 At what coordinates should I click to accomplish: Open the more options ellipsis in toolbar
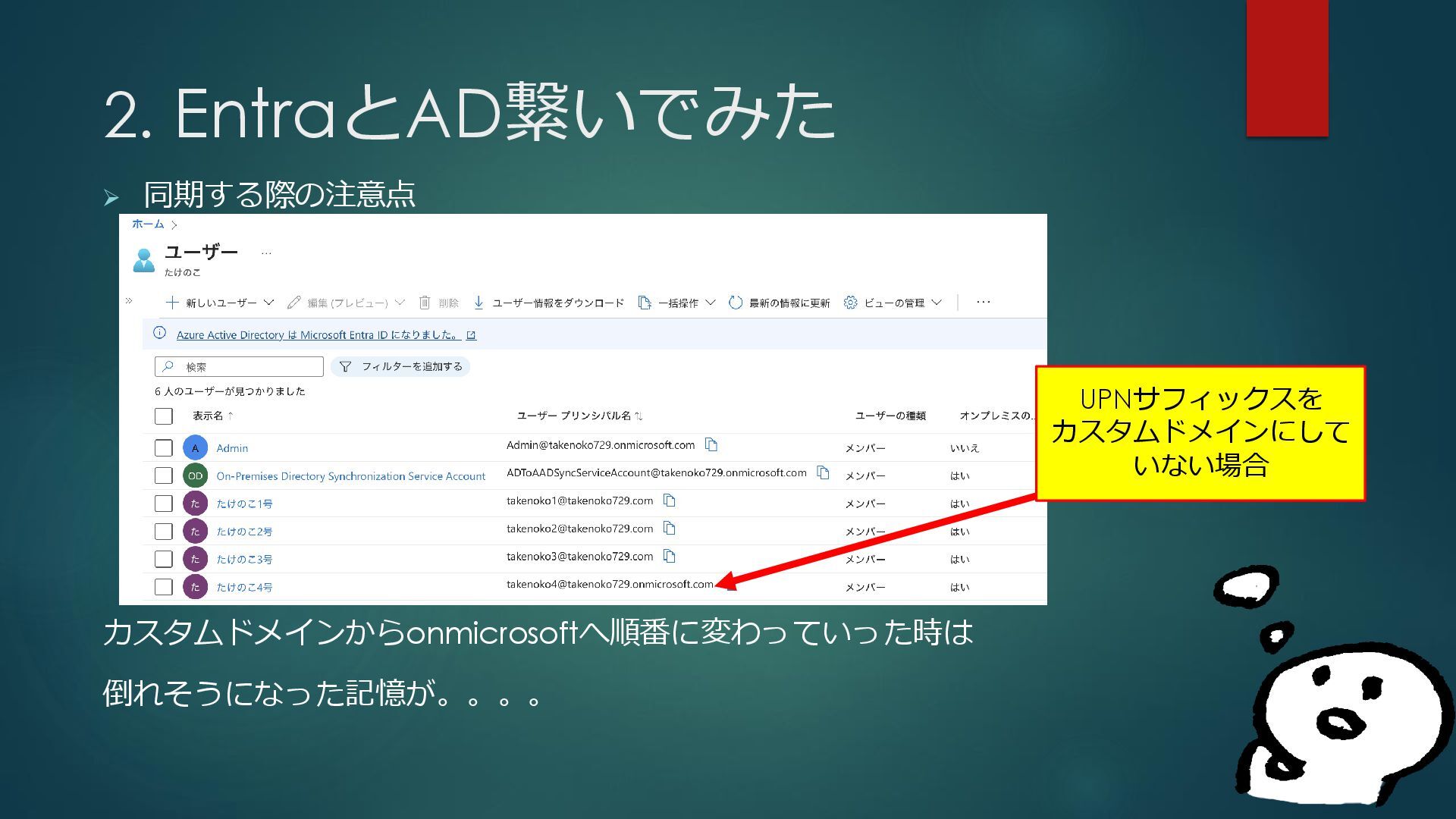(984, 302)
